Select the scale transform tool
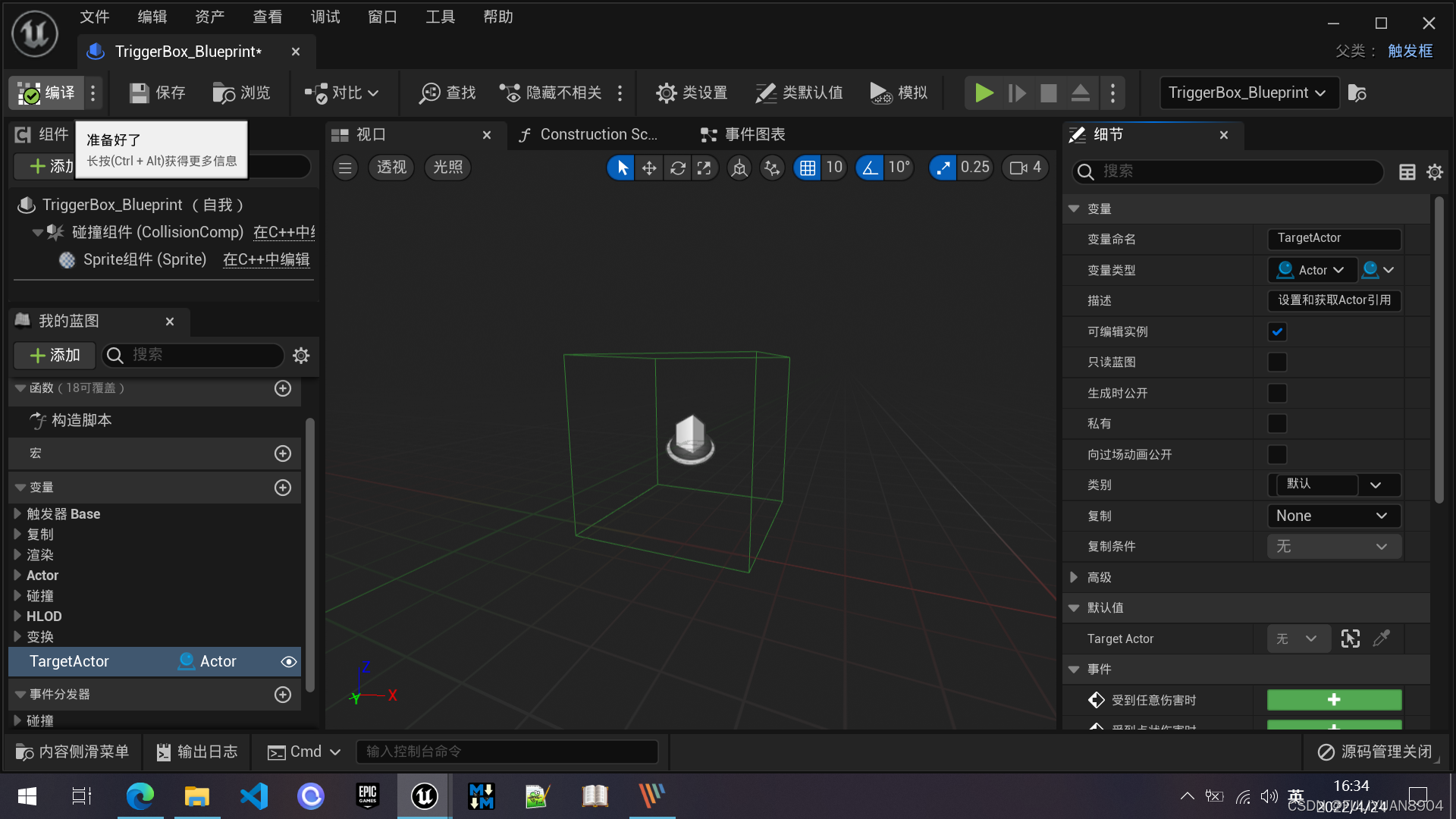The image size is (1456, 819). tap(704, 168)
